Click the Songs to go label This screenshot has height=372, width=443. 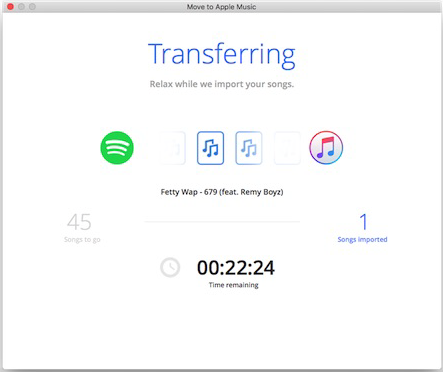click(82, 240)
